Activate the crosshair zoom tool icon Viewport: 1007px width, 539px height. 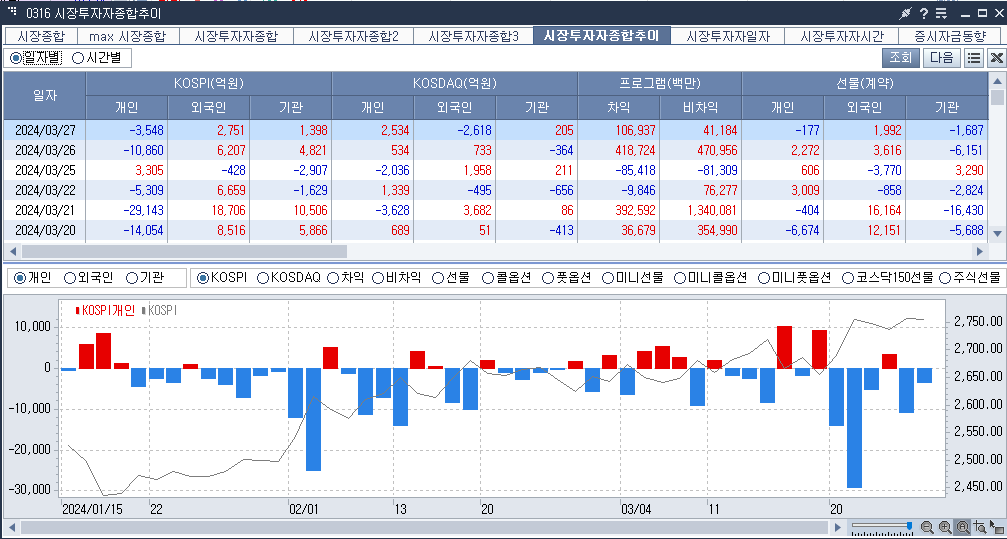click(x=979, y=527)
